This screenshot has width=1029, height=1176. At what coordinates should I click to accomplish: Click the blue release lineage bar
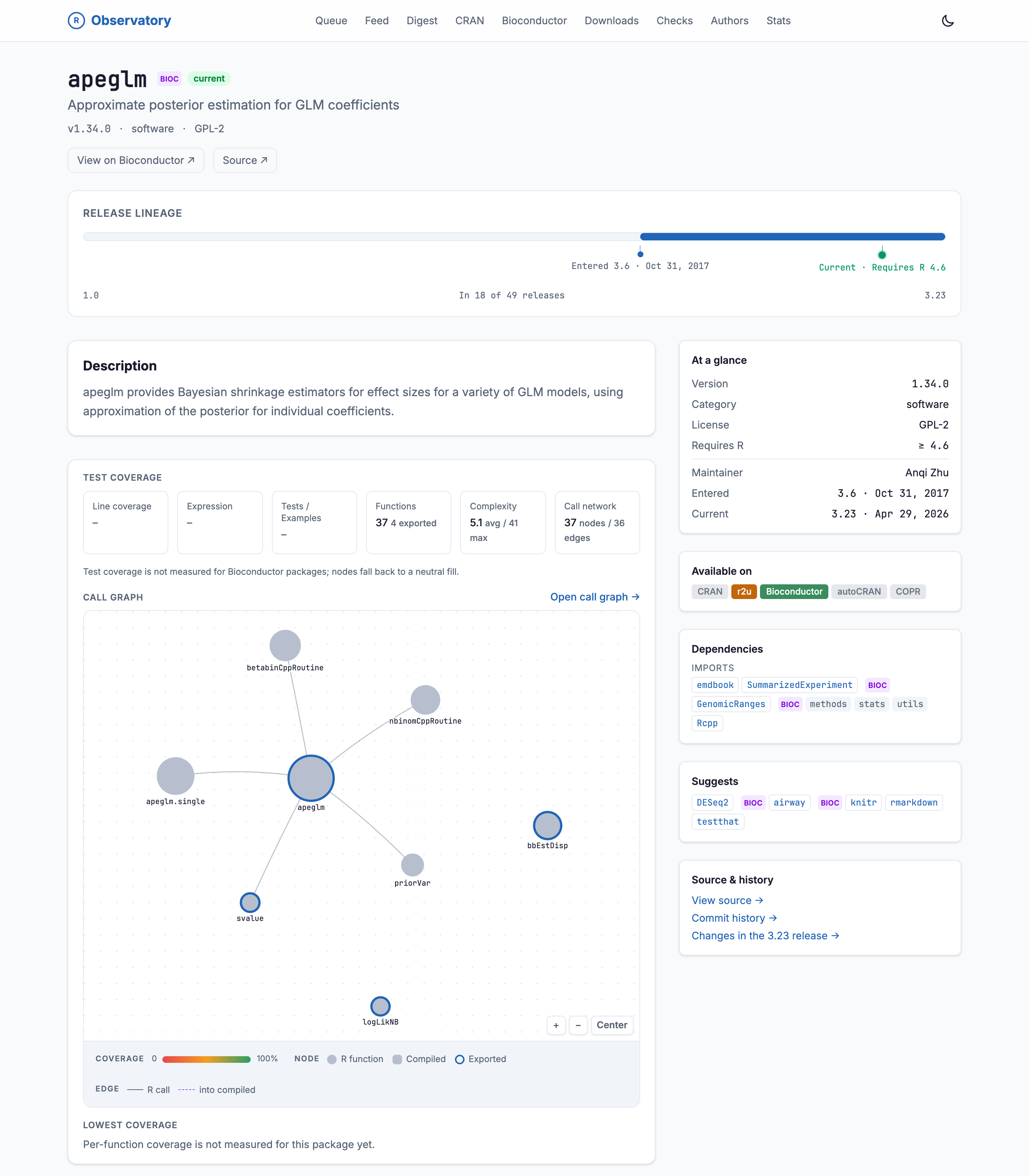(792, 237)
